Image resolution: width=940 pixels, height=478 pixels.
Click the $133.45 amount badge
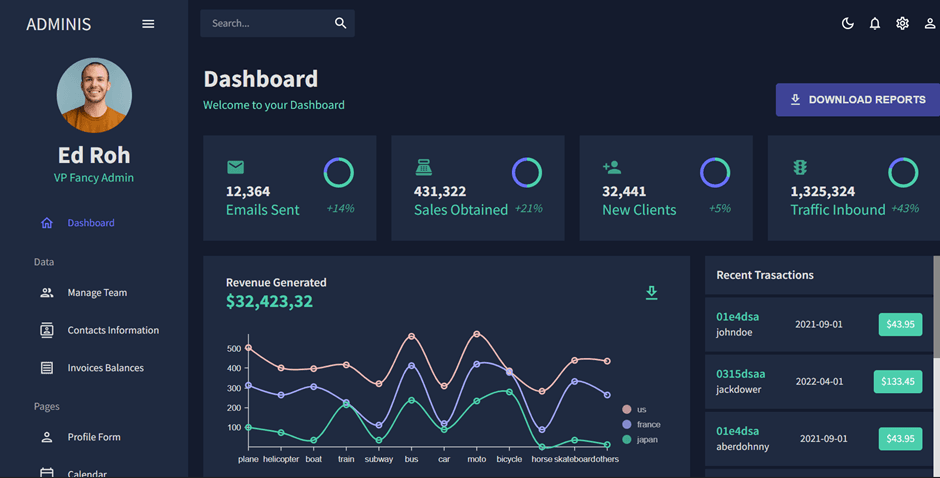897,381
